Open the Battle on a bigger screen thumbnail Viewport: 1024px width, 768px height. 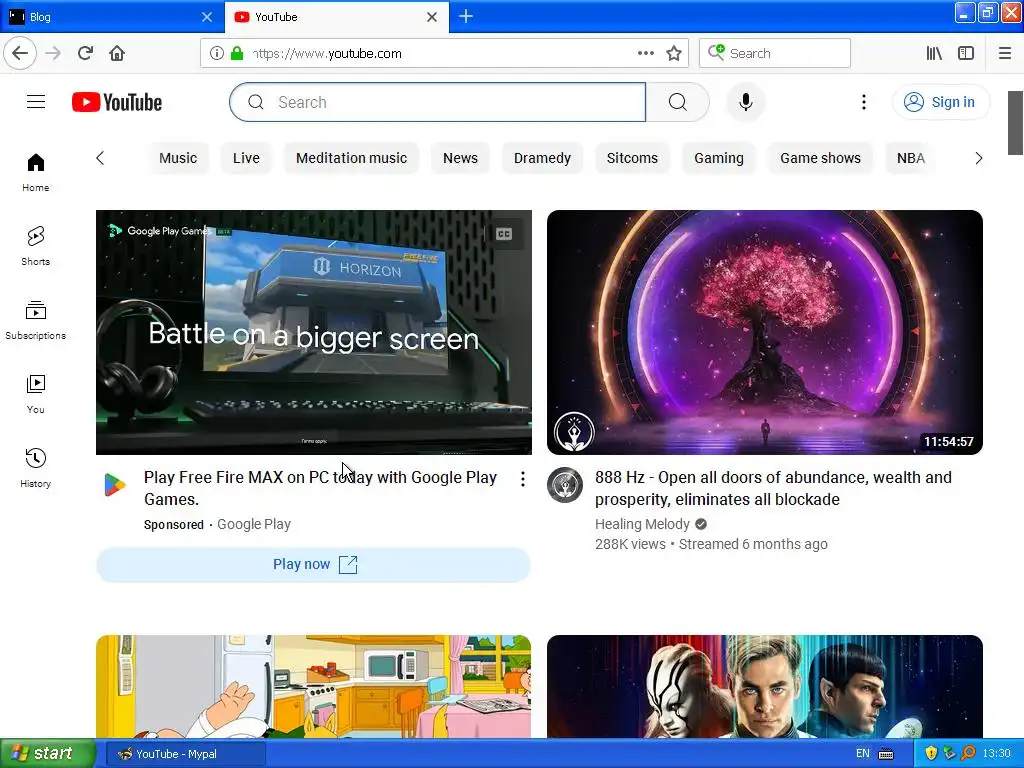pos(313,332)
